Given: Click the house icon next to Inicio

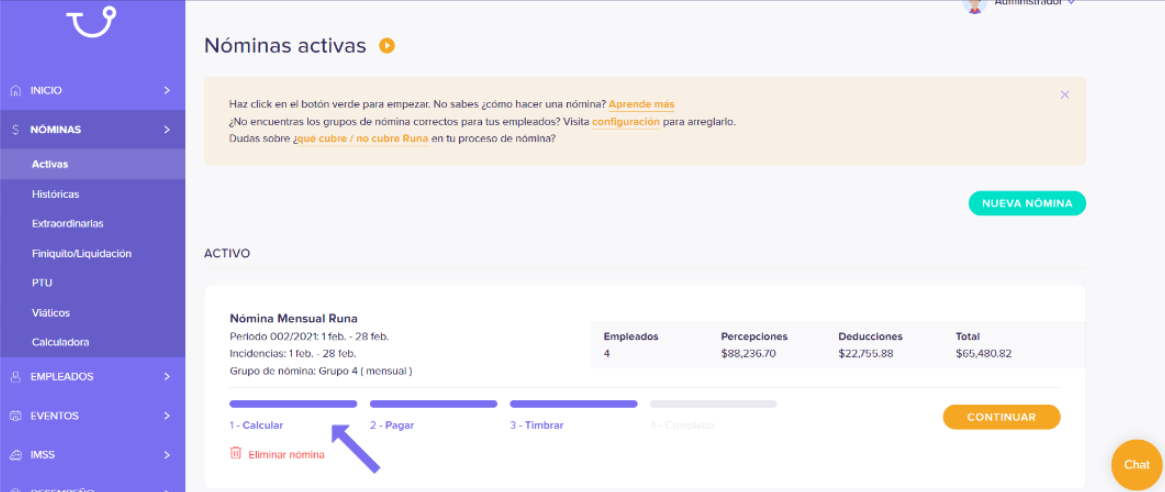Looking at the screenshot, I should [16, 91].
